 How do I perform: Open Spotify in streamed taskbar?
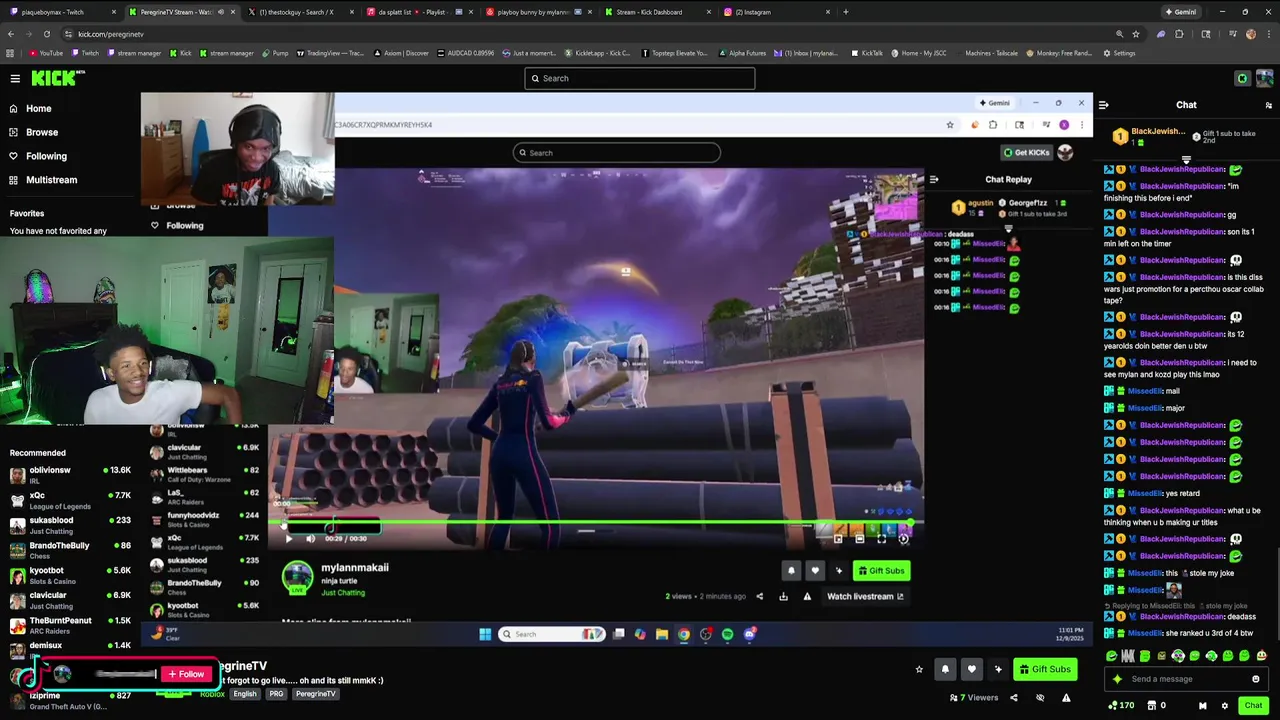point(727,634)
